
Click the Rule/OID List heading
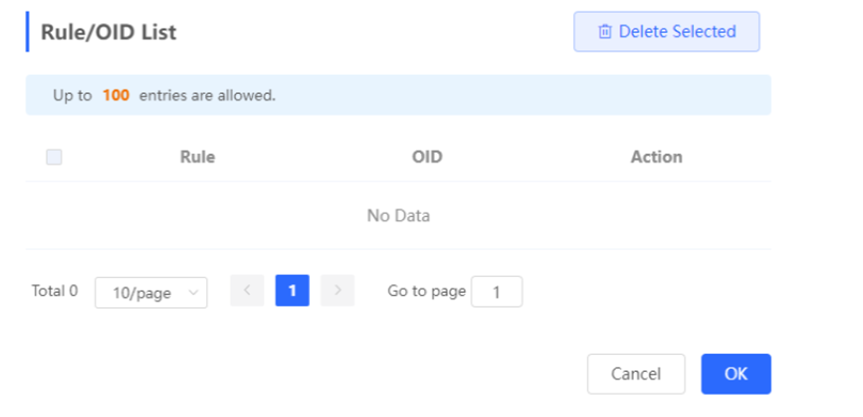(x=108, y=32)
